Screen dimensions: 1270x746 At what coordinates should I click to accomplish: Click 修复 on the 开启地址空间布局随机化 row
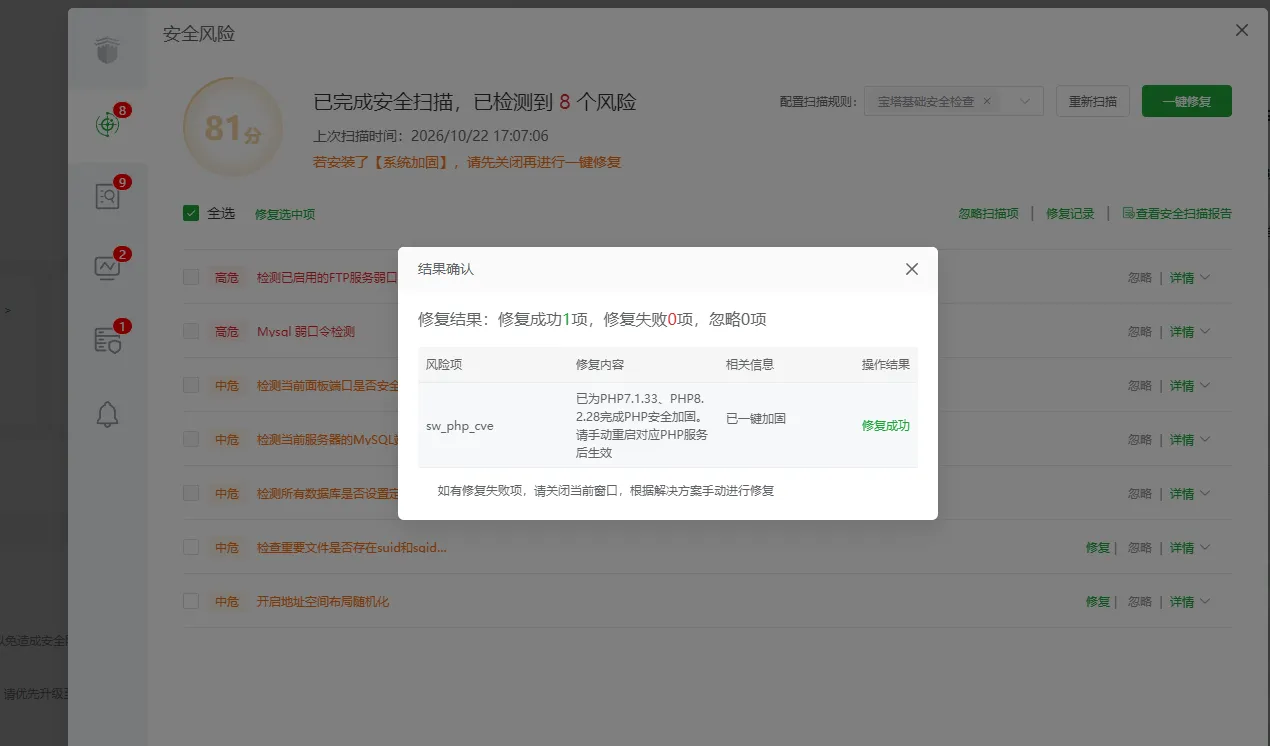(1098, 602)
